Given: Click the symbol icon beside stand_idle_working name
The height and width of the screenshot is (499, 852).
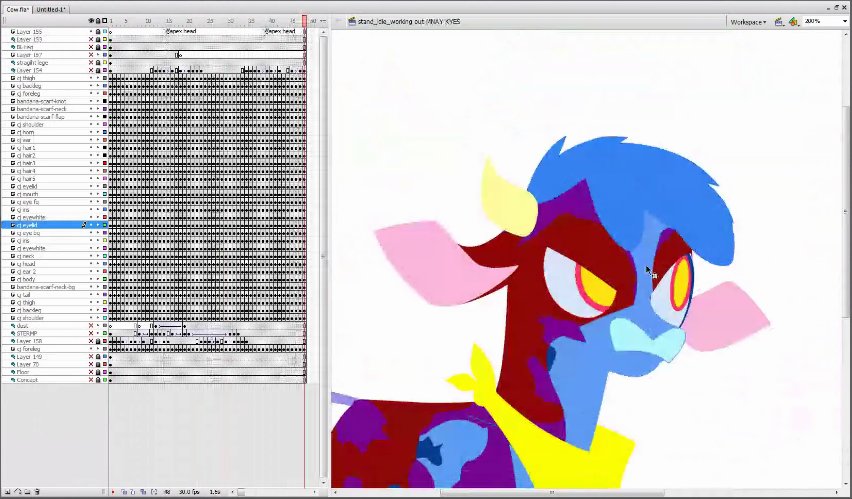Looking at the screenshot, I should [352, 22].
